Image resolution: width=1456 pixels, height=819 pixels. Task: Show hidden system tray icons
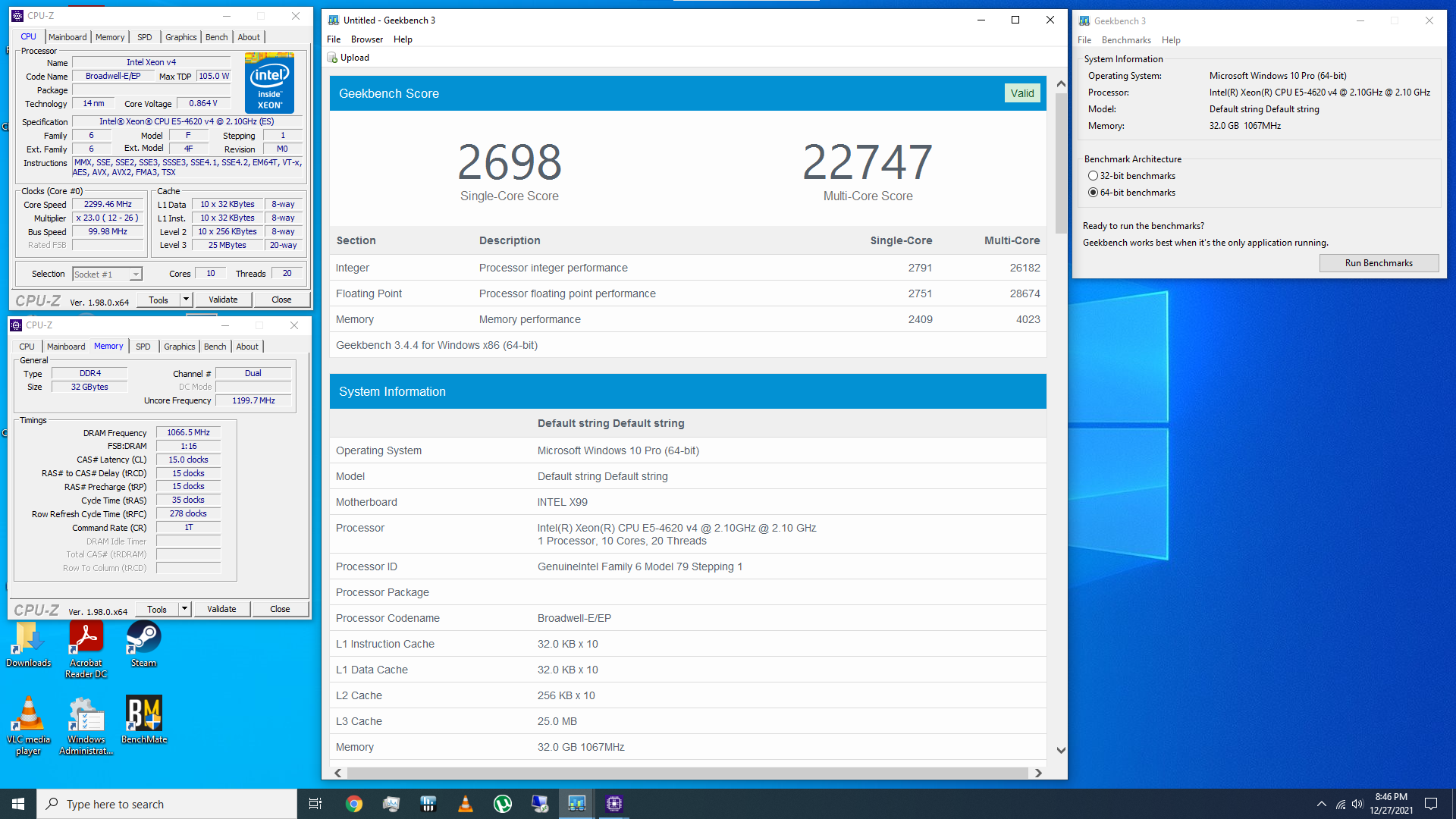click(x=1322, y=805)
